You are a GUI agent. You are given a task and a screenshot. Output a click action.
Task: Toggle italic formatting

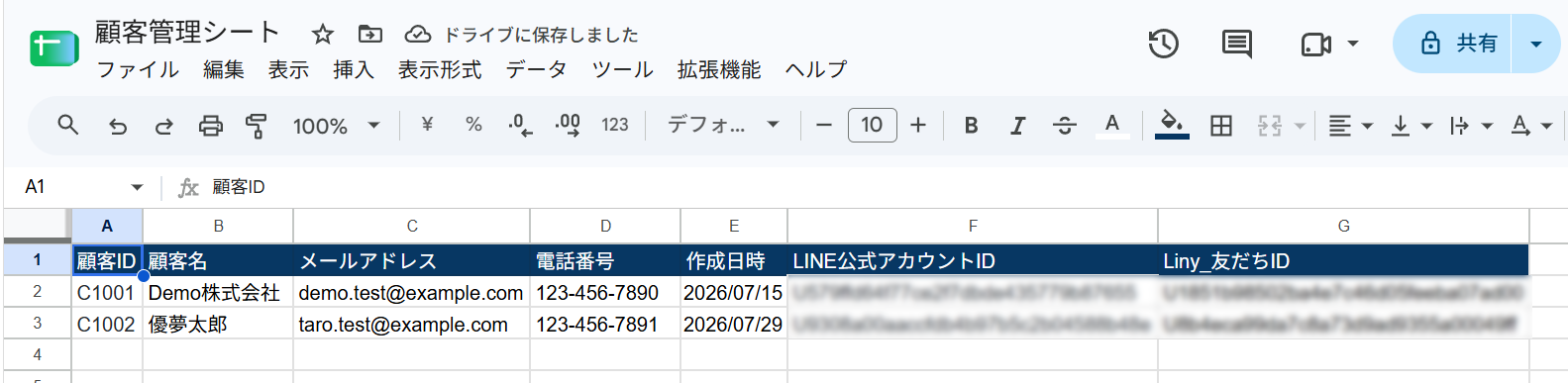pyautogui.click(x=1017, y=125)
